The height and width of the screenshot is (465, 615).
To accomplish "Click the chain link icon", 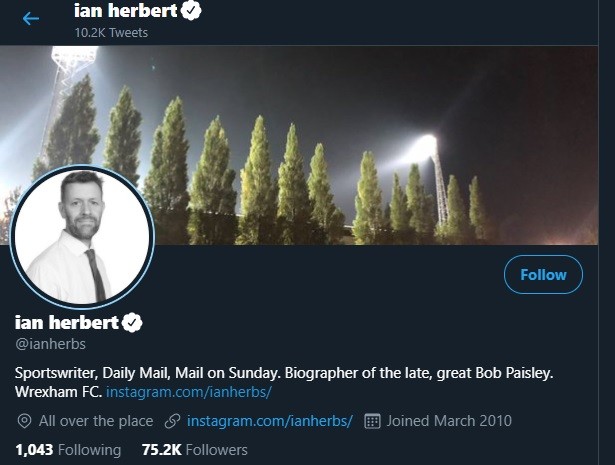I will pyautogui.click(x=172, y=421).
